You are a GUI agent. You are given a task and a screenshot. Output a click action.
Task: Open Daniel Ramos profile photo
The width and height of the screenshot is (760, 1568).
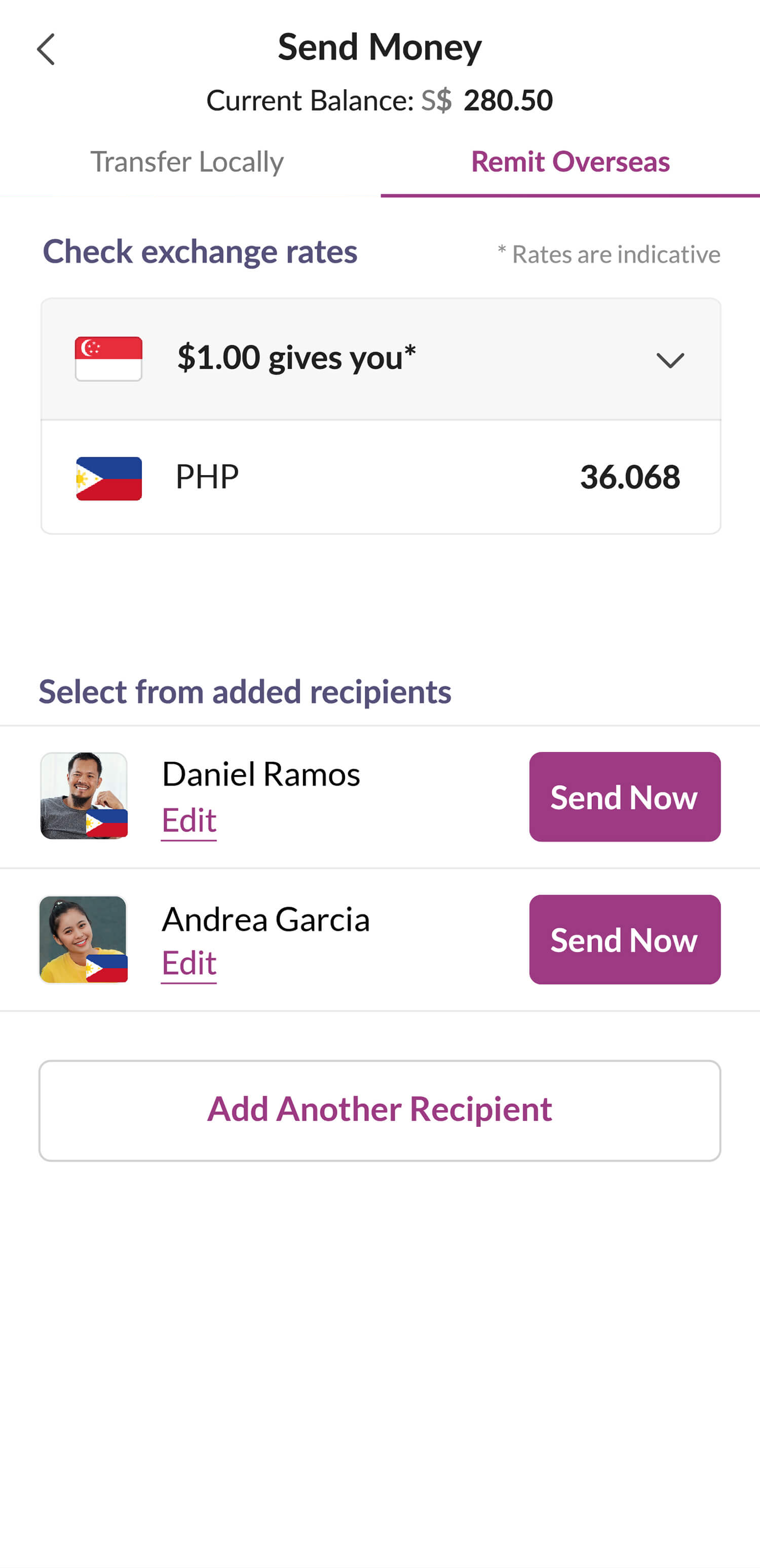tap(84, 796)
